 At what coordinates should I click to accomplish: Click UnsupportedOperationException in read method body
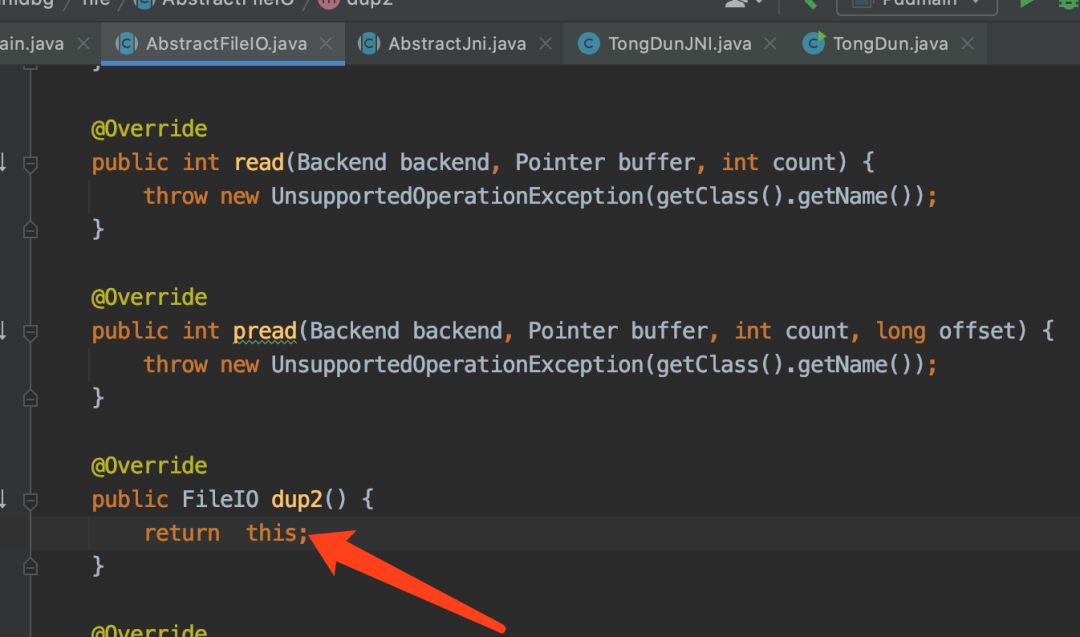point(457,196)
